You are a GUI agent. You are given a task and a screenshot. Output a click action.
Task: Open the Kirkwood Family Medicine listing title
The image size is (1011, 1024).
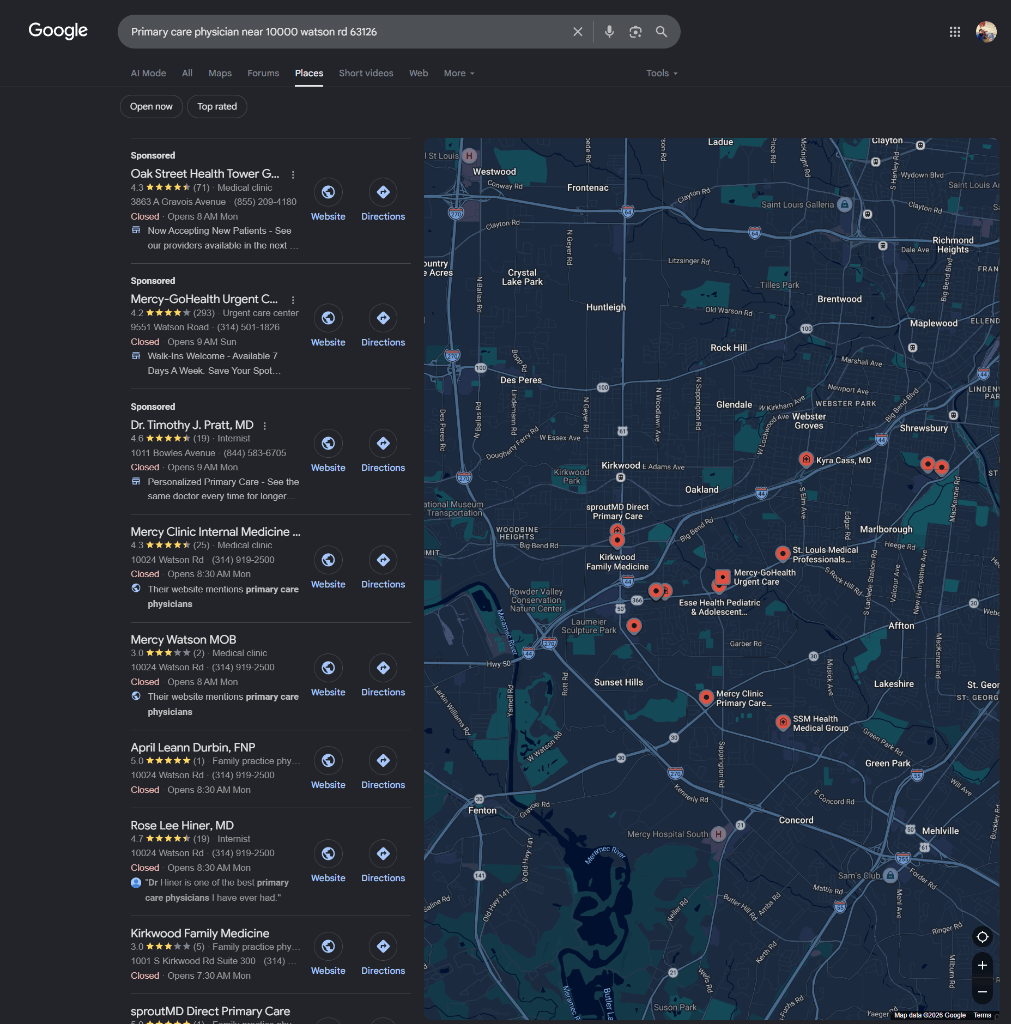(199, 933)
